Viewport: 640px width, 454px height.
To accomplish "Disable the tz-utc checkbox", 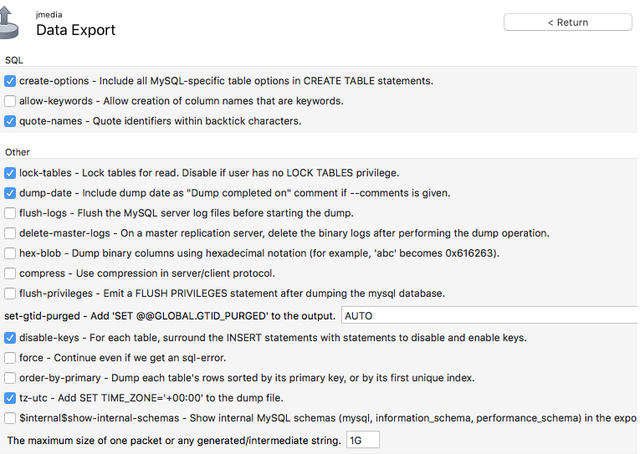I will pos(10,398).
